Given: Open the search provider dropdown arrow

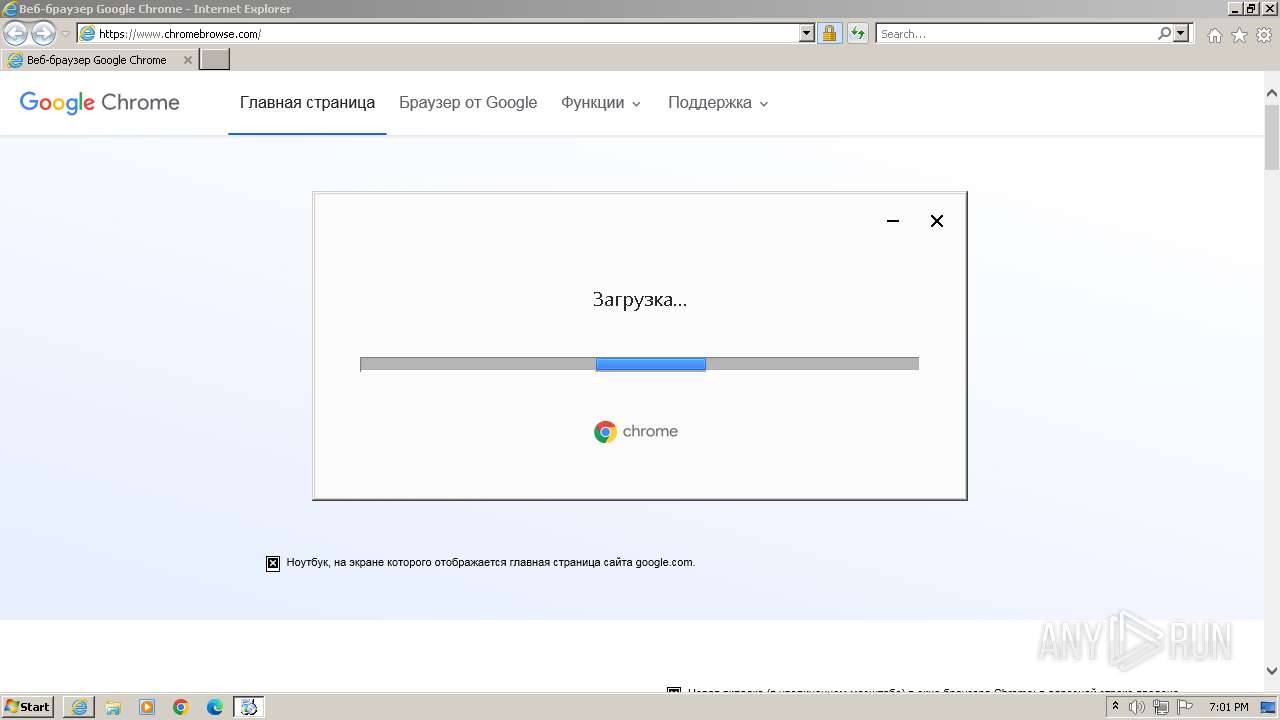Looking at the screenshot, I should click(x=1182, y=33).
